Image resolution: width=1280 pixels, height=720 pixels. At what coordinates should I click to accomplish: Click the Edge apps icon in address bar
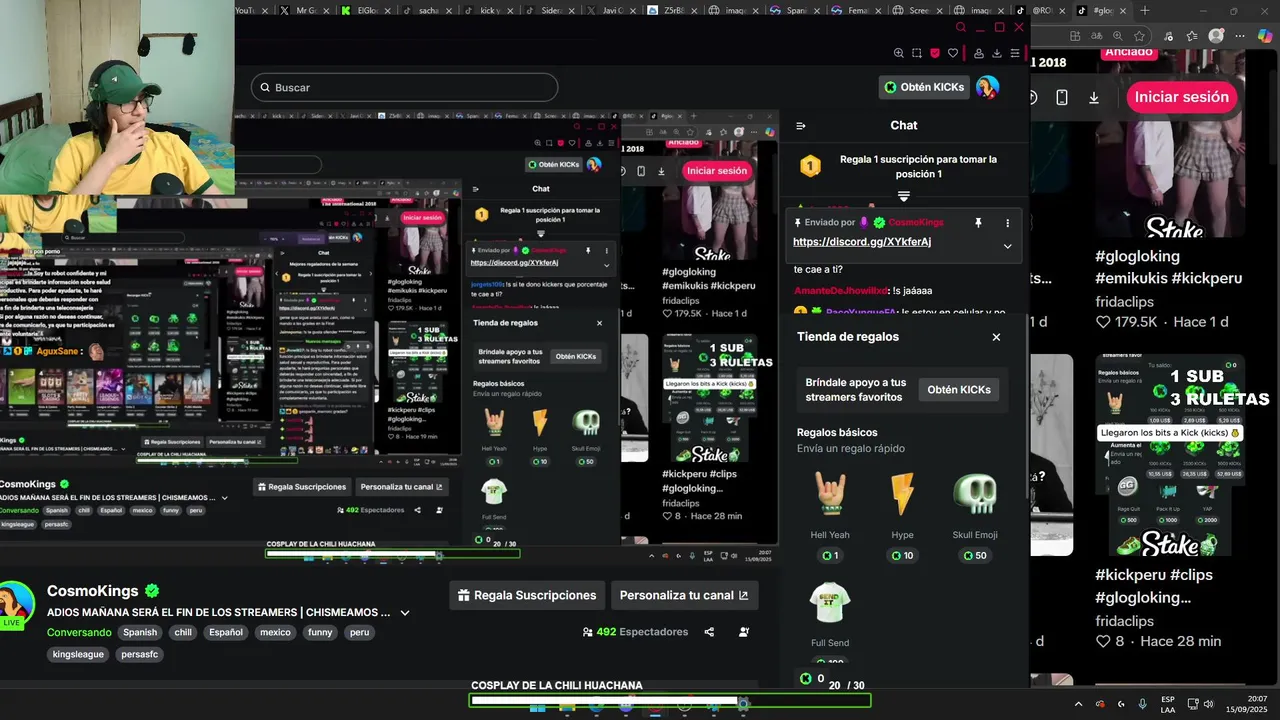(1075, 36)
